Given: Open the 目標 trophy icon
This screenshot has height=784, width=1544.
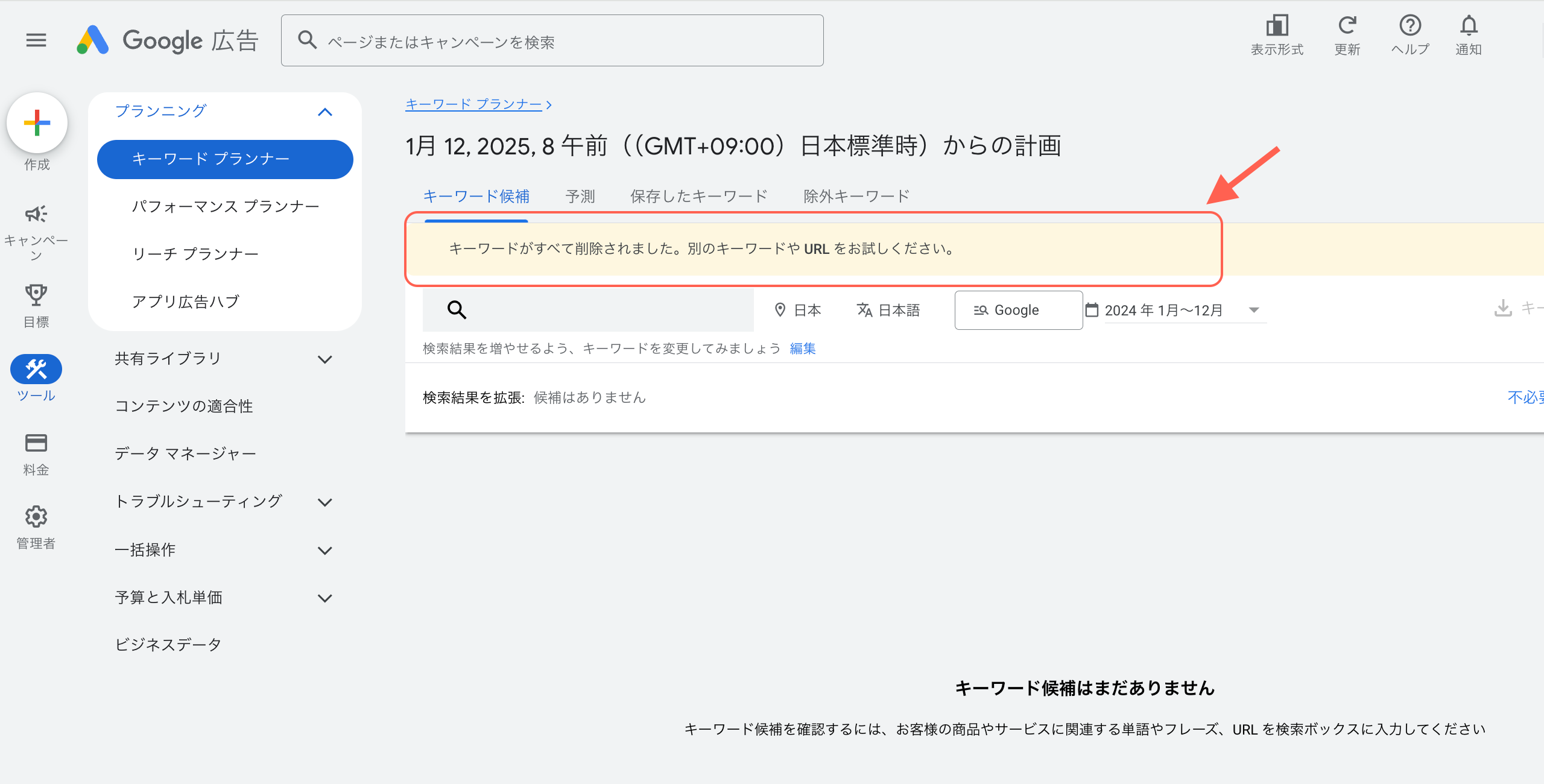Looking at the screenshot, I should [x=36, y=295].
